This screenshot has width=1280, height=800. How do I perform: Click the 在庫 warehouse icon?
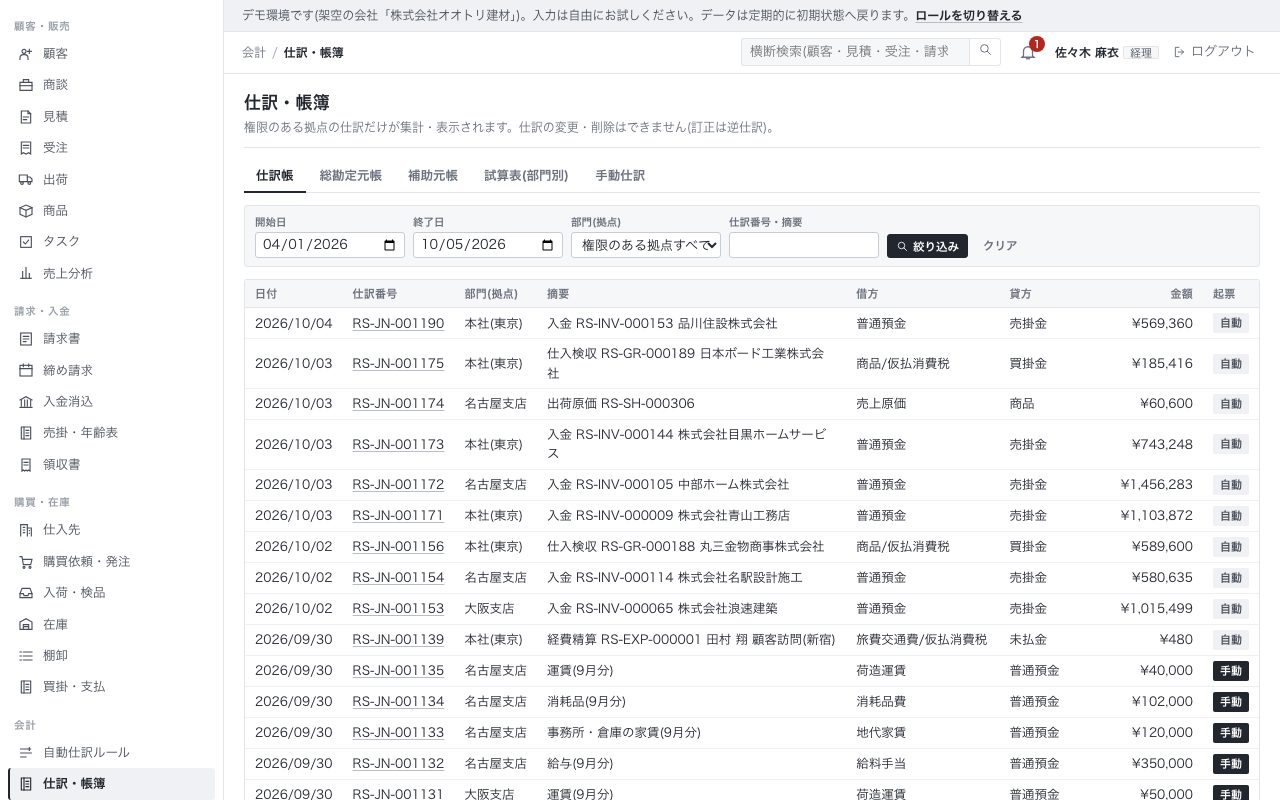pyautogui.click(x=26, y=625)
